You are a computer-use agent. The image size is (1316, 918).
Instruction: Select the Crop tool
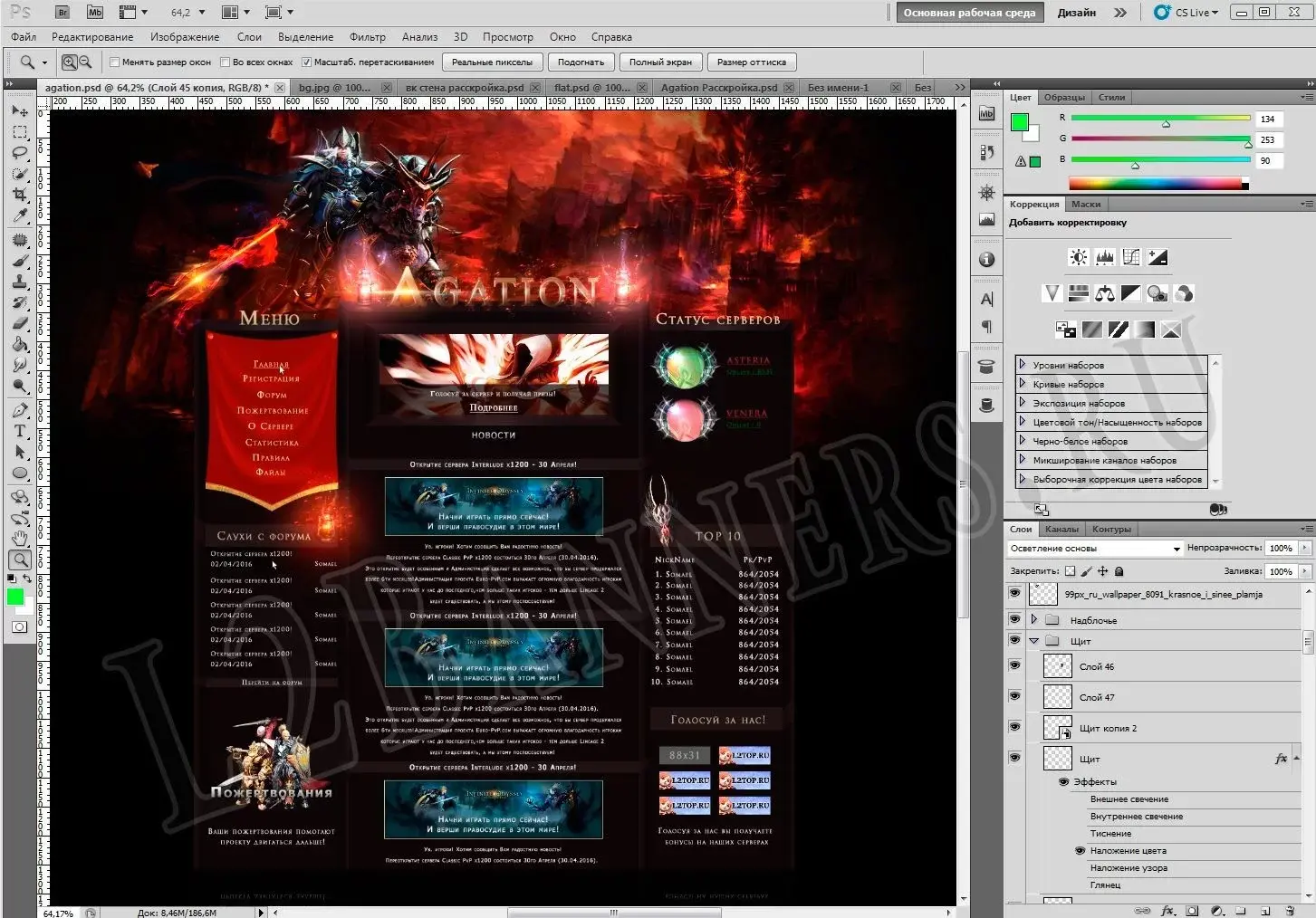20,195
